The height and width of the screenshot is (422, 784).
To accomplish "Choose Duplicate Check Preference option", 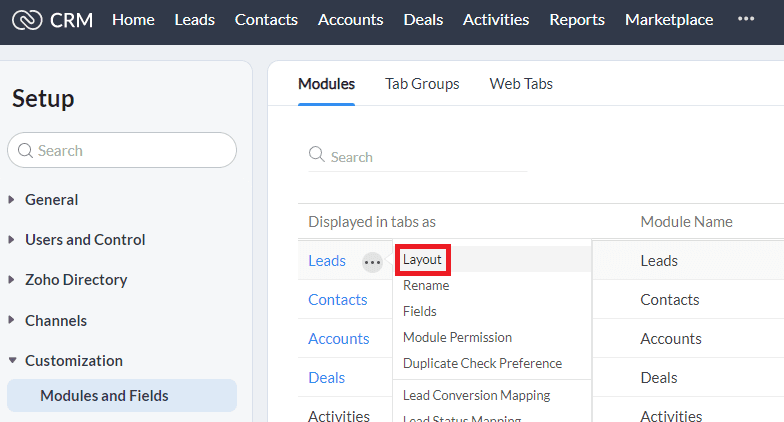I will pyautogui.click(x=482, y=364).
